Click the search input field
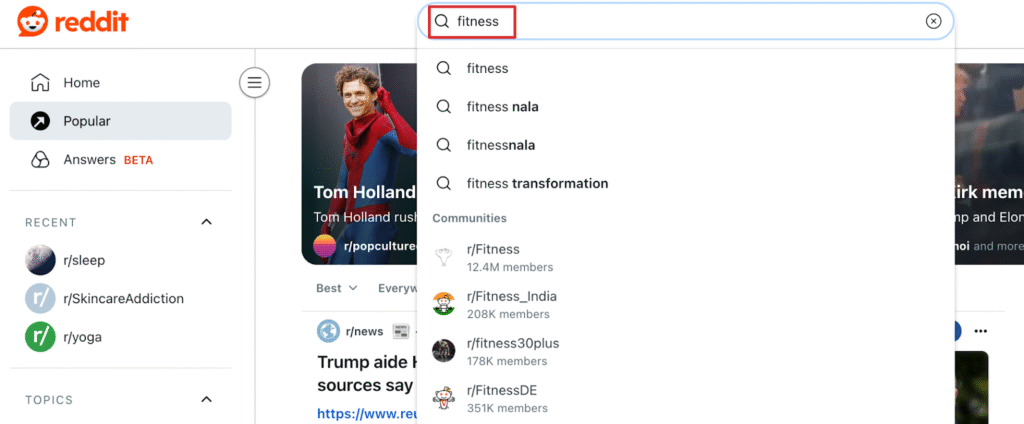The image size is (1024, 424). [680, 21]
